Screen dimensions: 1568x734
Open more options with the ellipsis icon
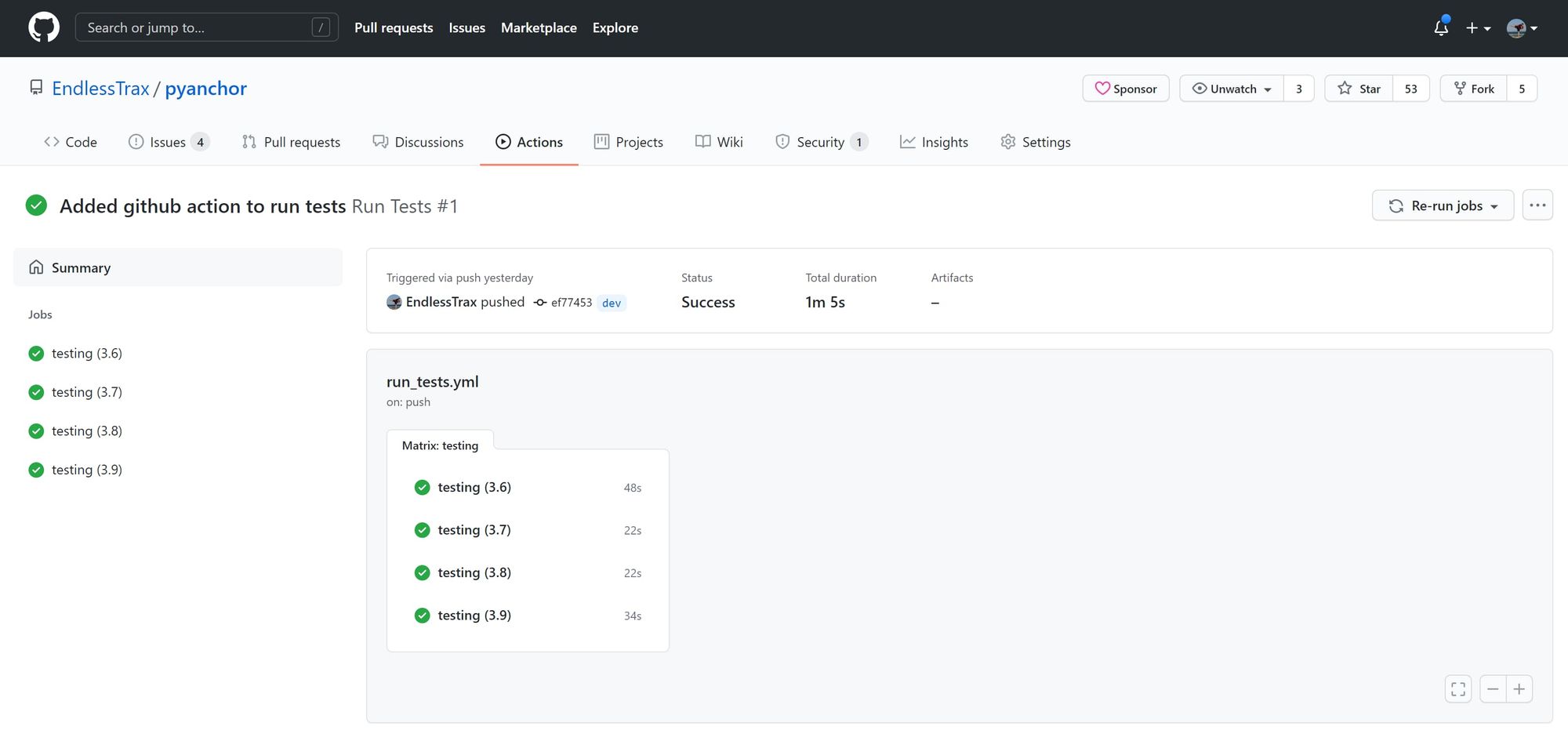1537,205
